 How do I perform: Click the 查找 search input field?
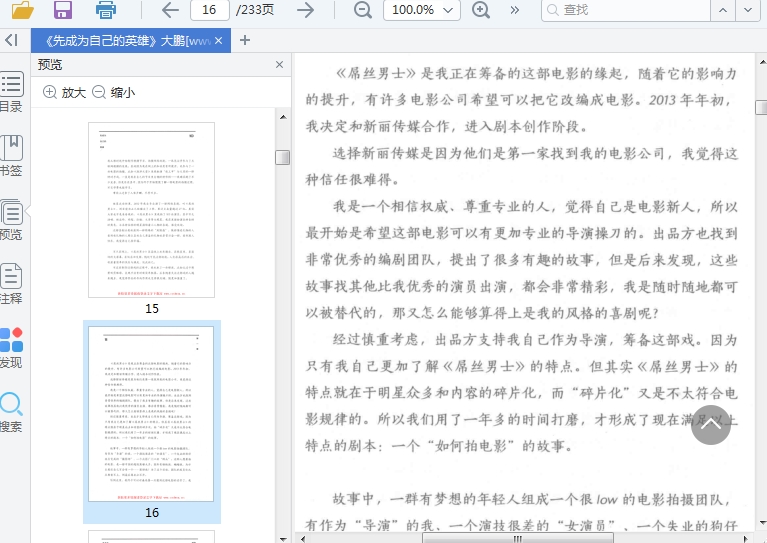[x=626, y=10]
